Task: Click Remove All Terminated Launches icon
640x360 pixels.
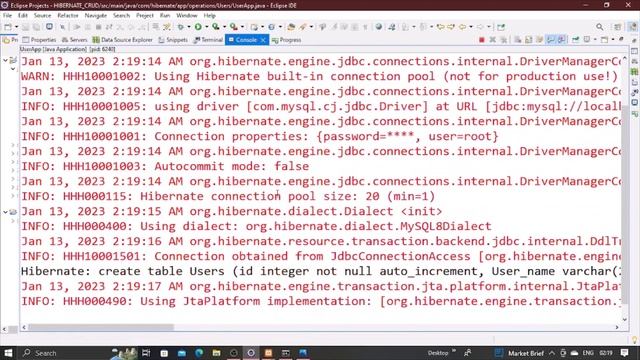Action: [x=504, y=40]
